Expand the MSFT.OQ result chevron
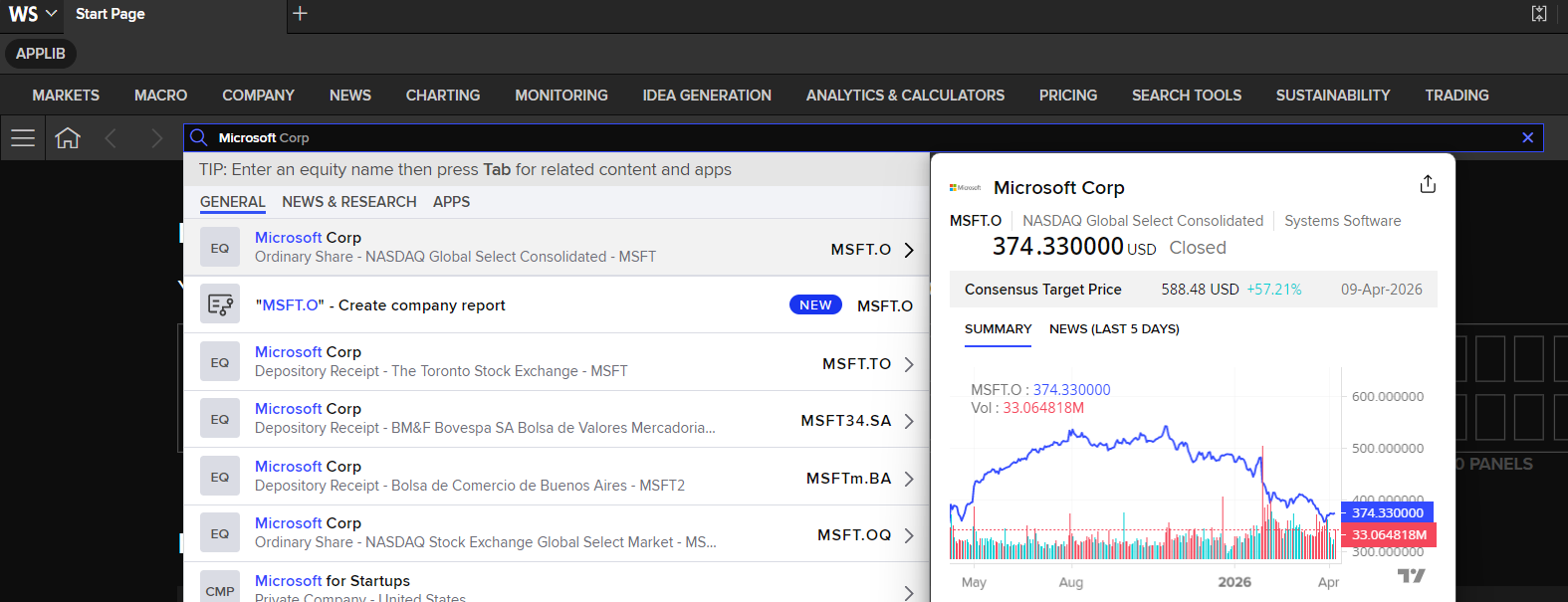The width and height of the screenshot is (1568, 602). (909, 535)
